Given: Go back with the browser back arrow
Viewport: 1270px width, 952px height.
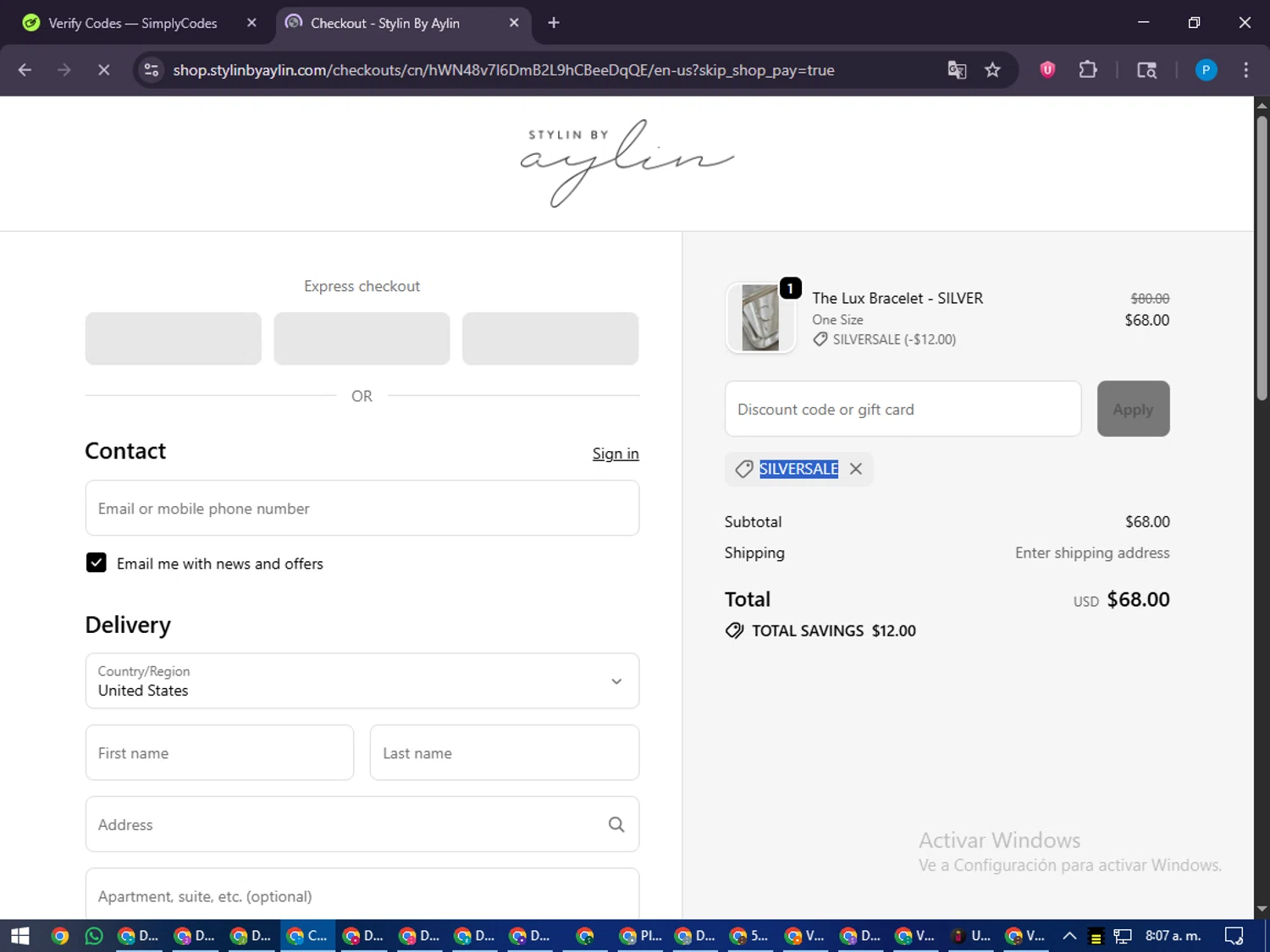Looking at the screenshot, I should click(25, 70).
